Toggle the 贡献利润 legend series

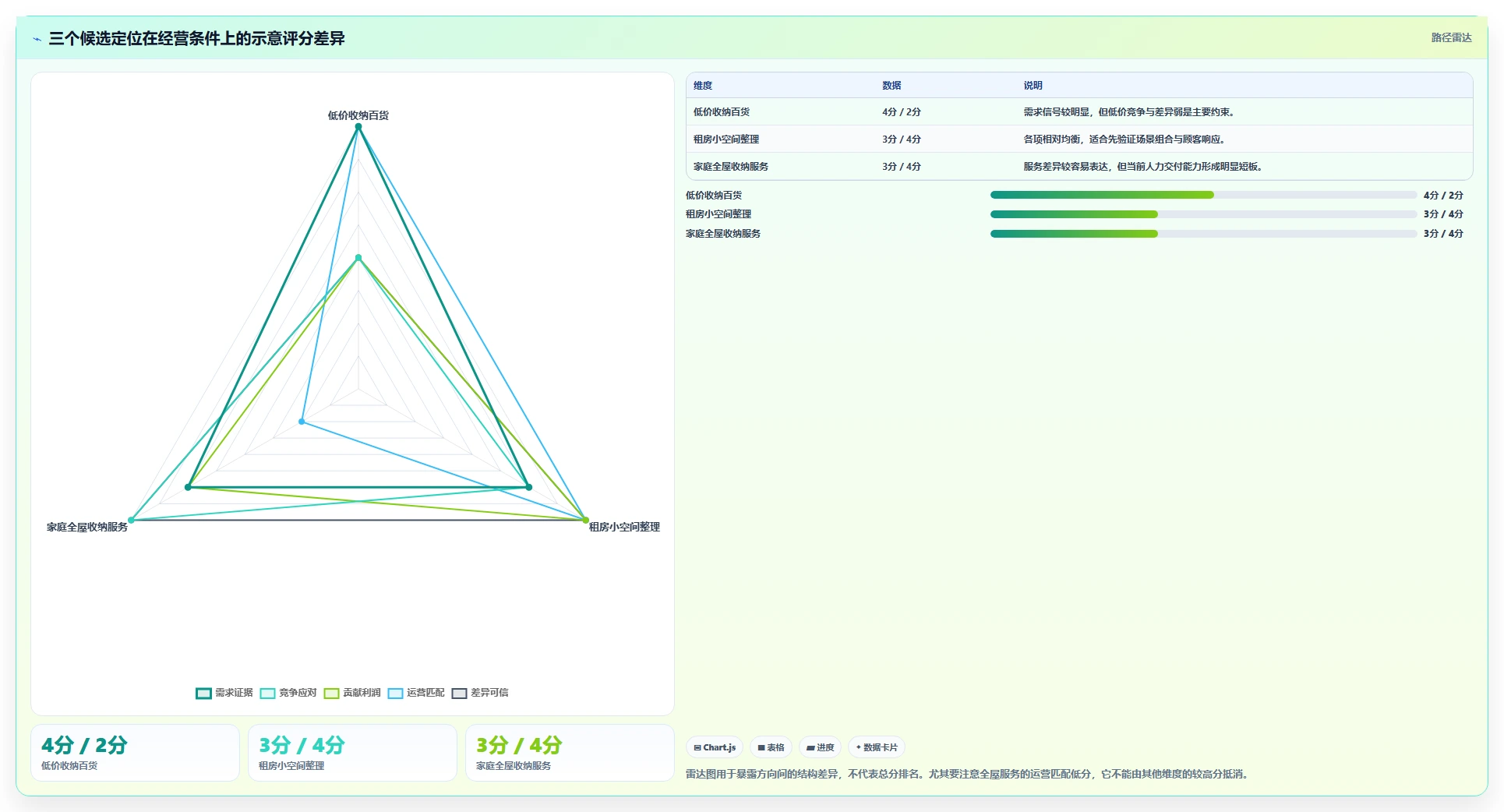pos(352,693)
